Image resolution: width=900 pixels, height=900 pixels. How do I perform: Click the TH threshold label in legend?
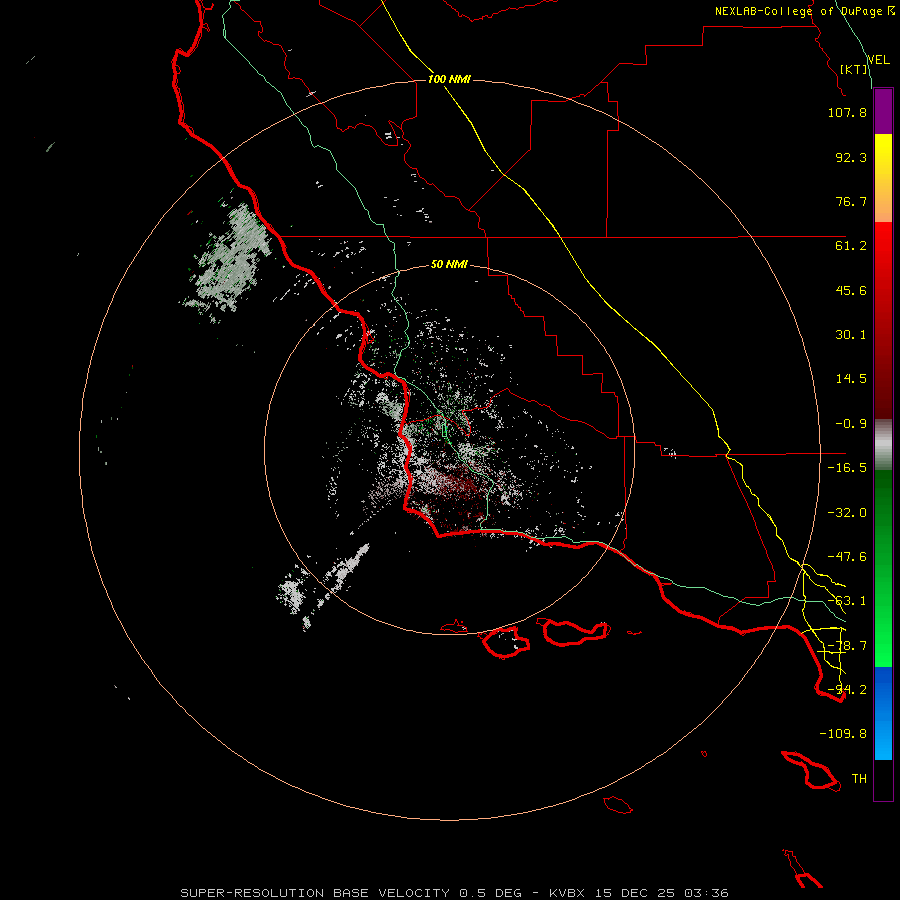859,779
